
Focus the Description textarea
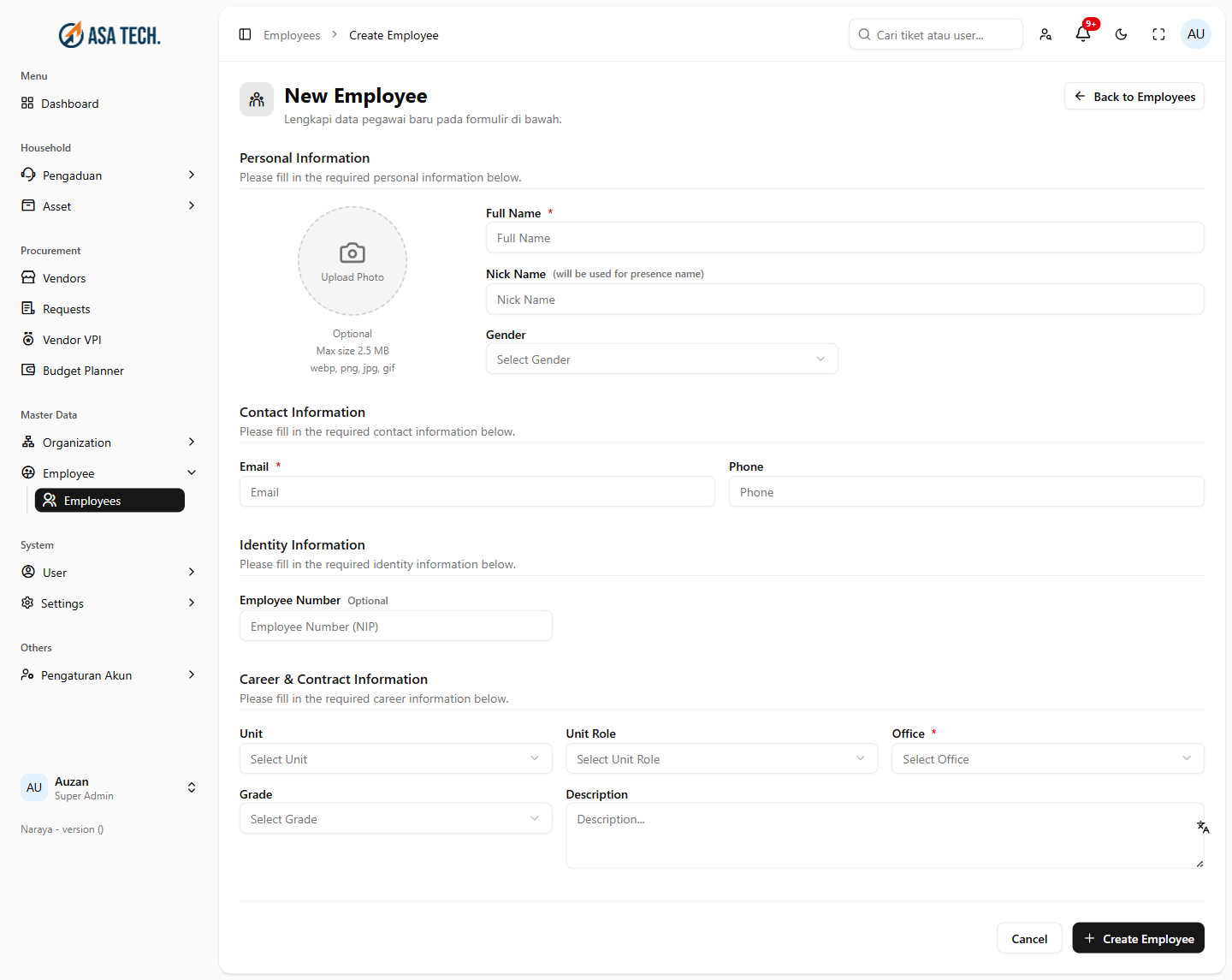[x=885, y=836]
